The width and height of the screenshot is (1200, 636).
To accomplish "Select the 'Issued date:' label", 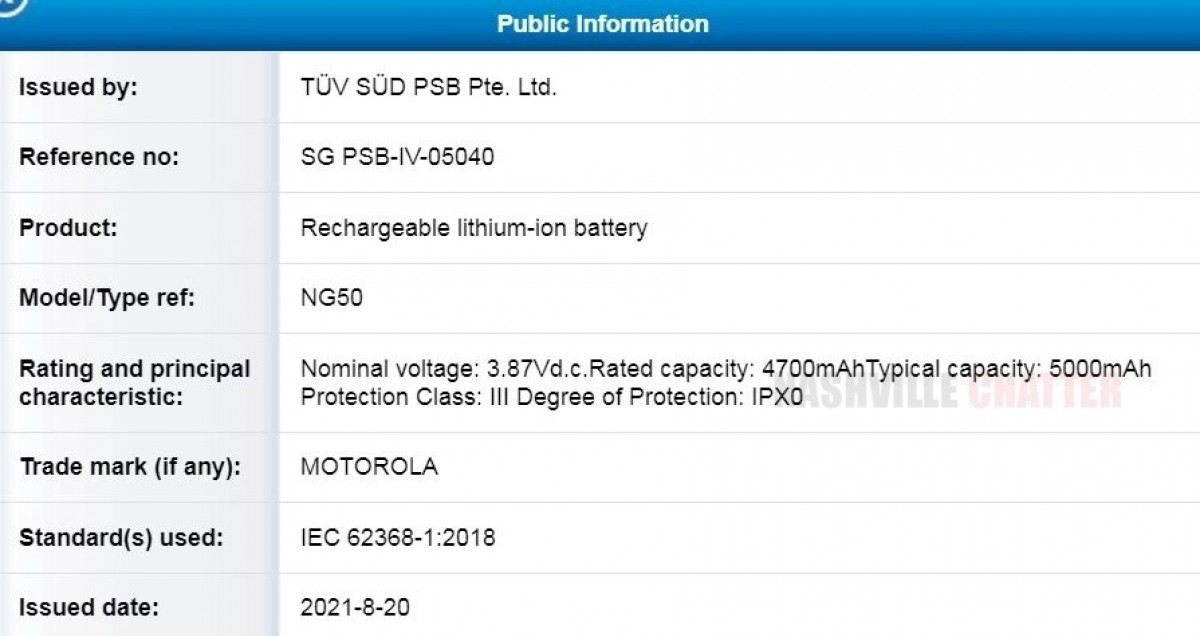I will [x=89, y=607].
